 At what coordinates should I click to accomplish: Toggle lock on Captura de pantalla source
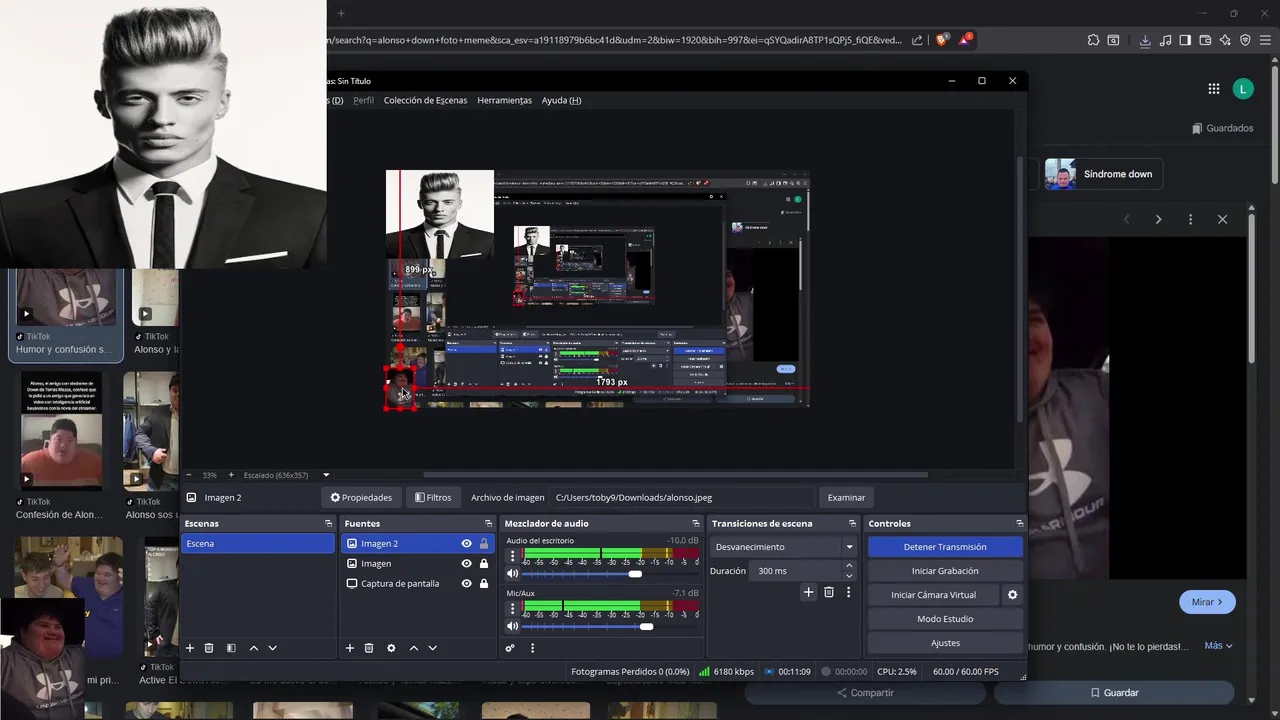coord(484,584)
